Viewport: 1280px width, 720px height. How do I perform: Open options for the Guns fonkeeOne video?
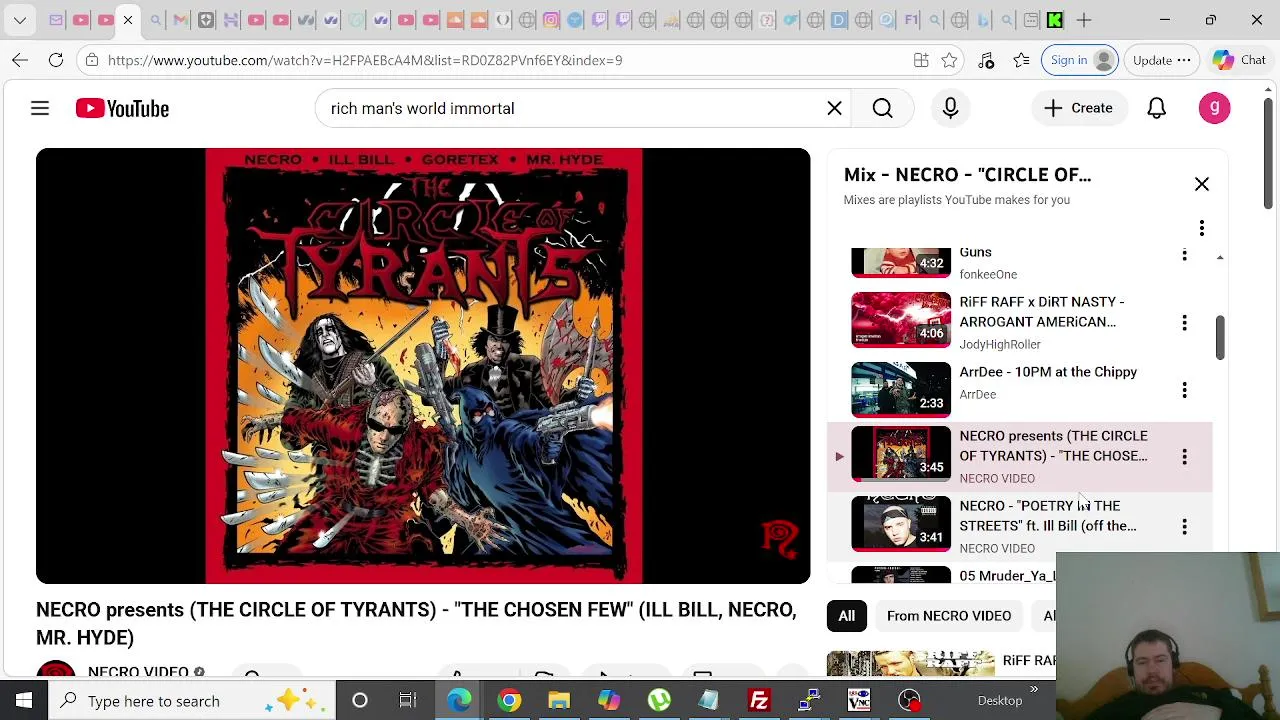(1184, 256)
